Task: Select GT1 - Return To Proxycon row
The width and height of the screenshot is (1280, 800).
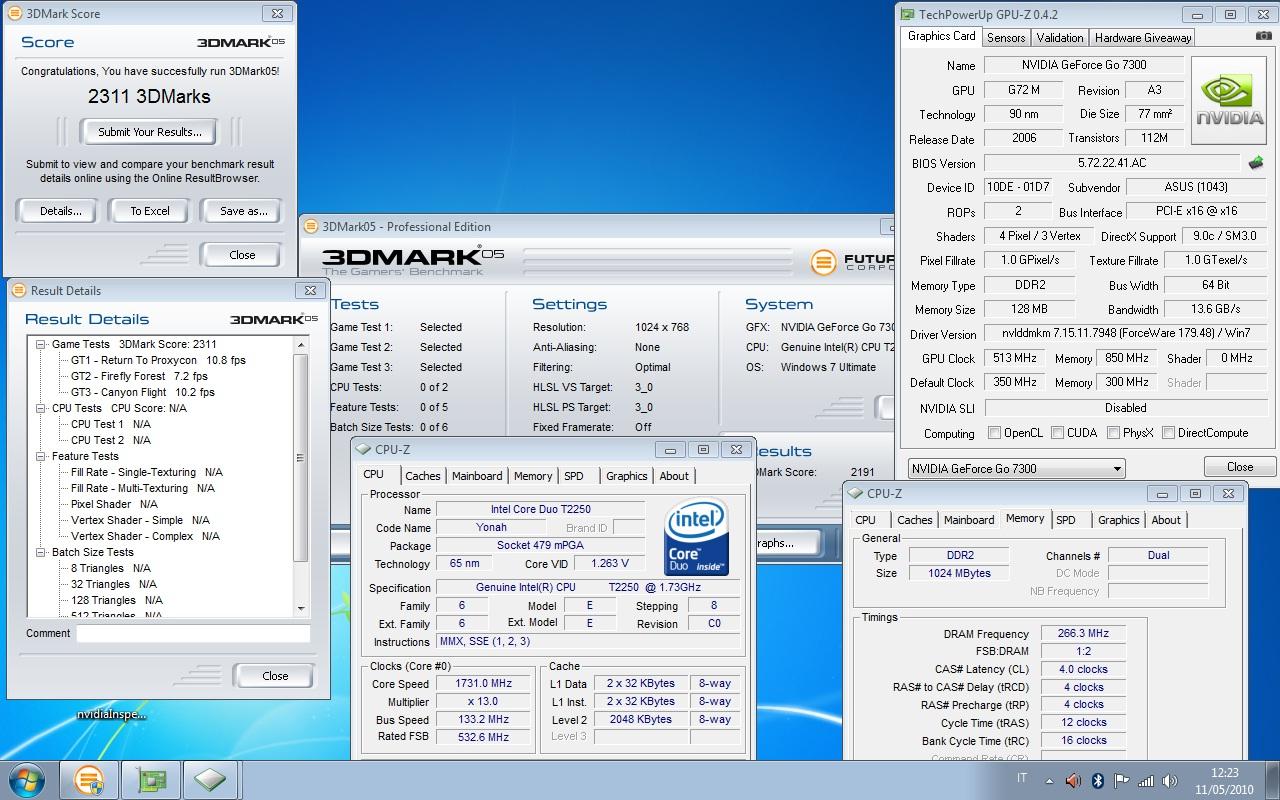Action: point(158,360)
